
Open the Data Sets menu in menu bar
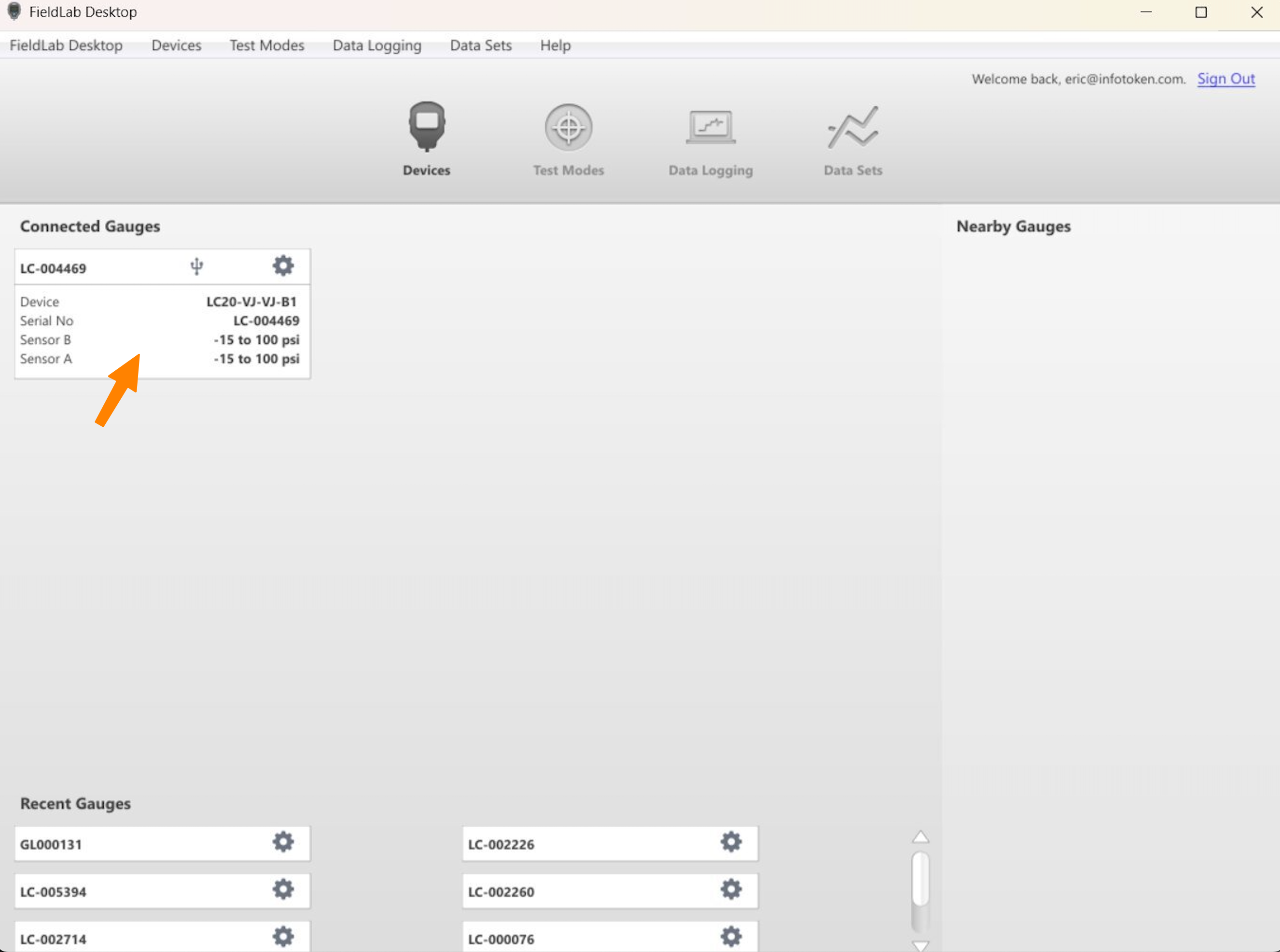[x=480, y=45]
